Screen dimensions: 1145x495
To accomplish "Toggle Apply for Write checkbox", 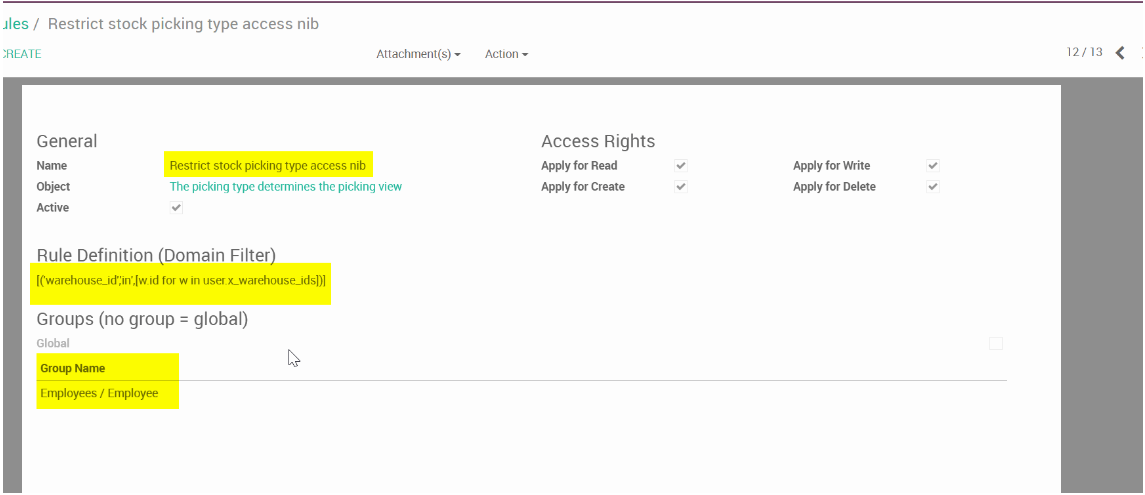I will coord(933,165).
